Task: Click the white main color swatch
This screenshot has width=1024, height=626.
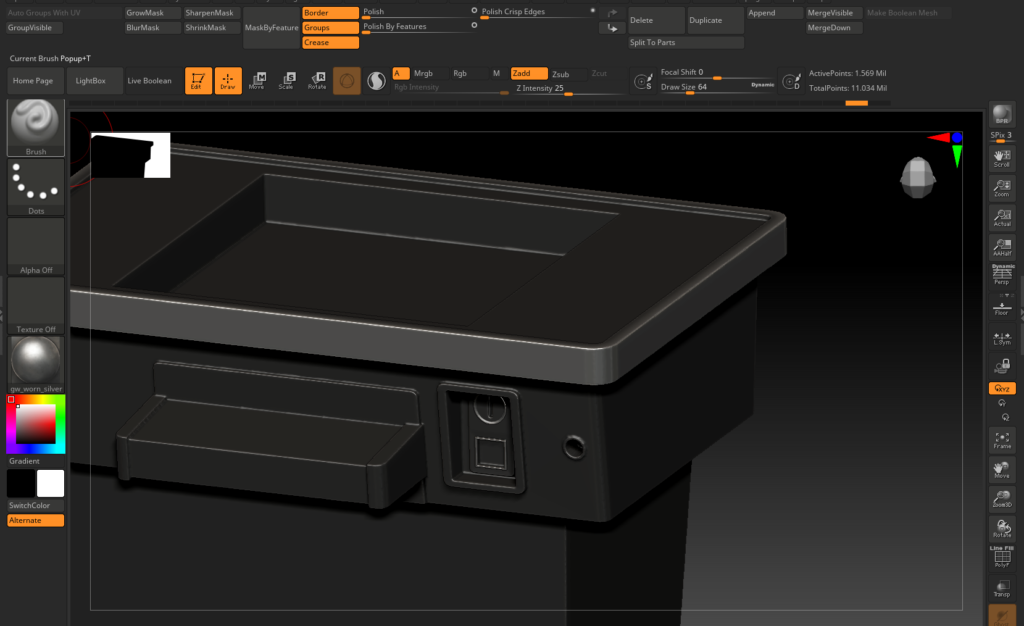Action: [50, 484]
